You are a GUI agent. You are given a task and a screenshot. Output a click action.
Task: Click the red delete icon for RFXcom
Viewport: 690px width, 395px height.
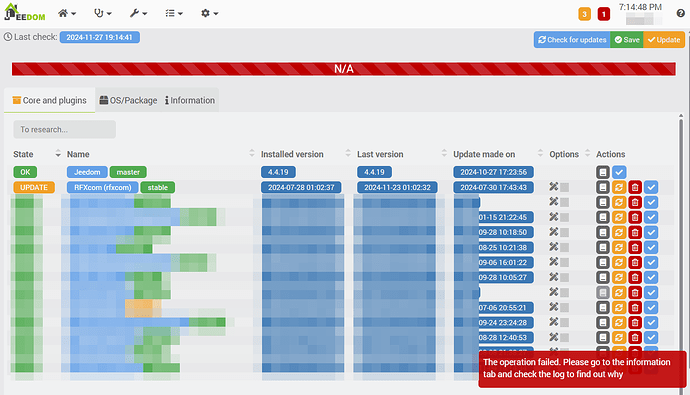pyautogui.click(x=635, y=187)
